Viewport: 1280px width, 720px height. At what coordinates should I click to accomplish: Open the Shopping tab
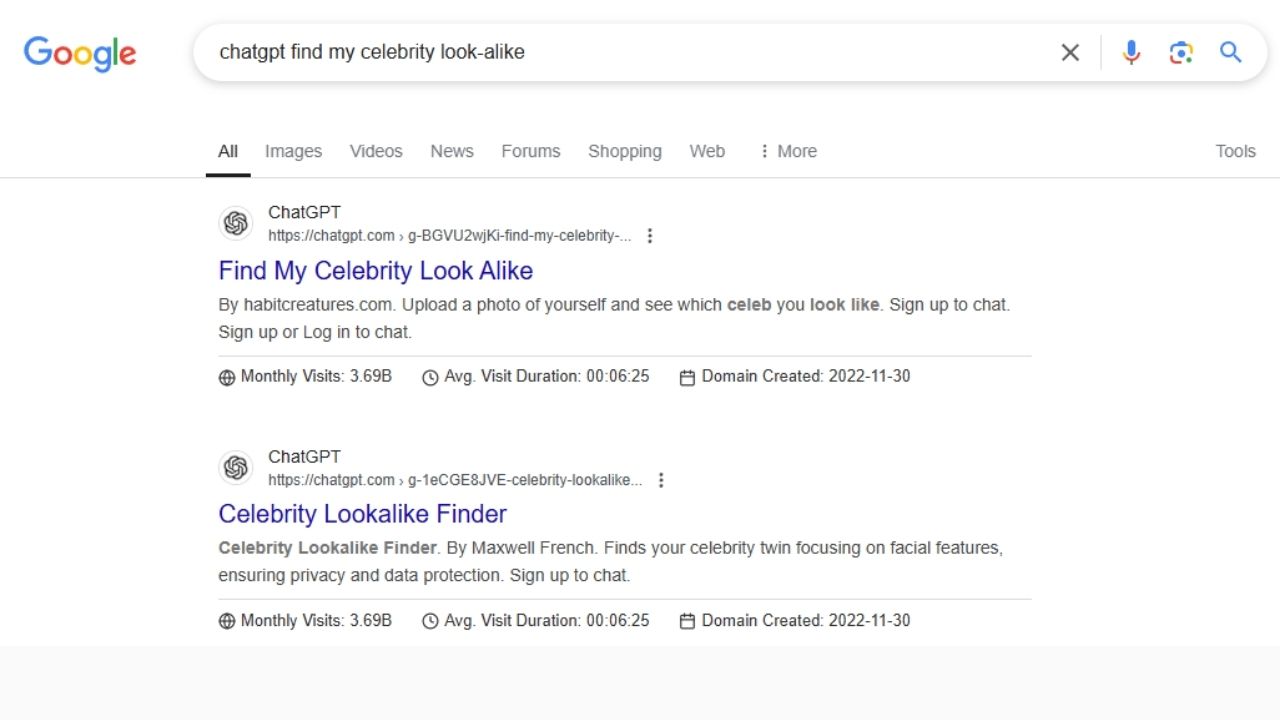[625, 151]
